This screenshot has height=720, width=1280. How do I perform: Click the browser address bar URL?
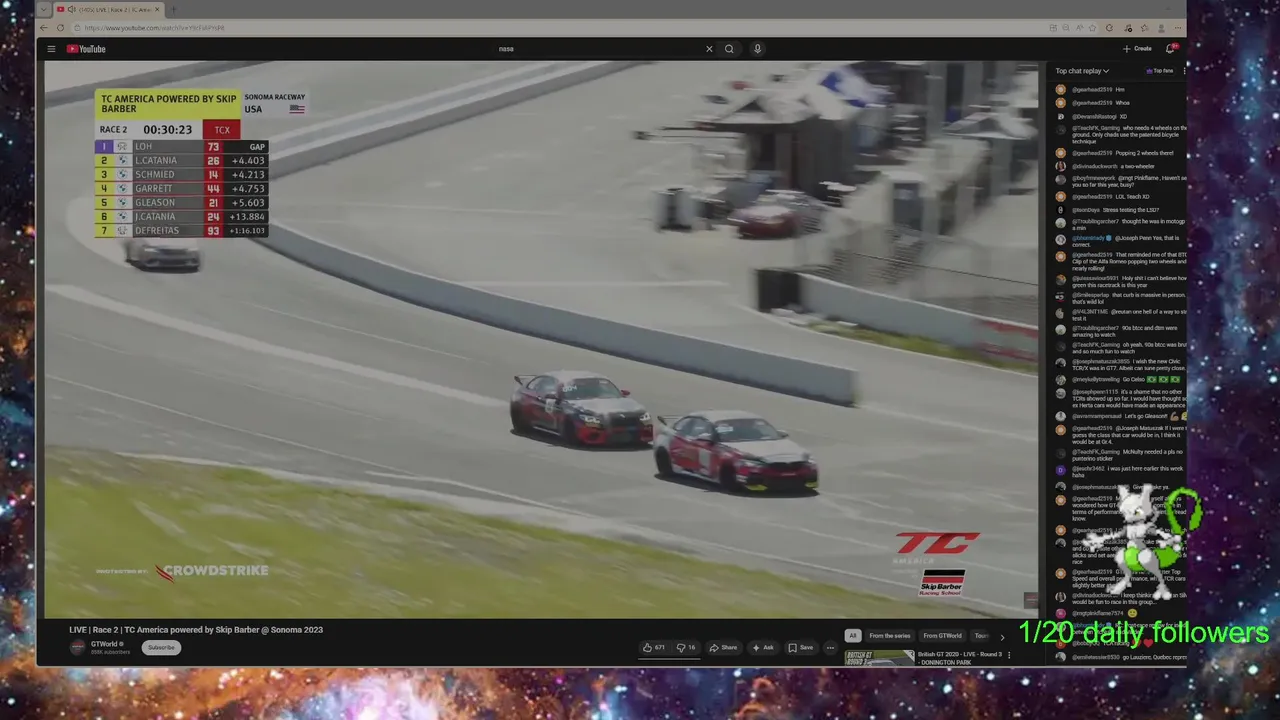pos(154,28)
